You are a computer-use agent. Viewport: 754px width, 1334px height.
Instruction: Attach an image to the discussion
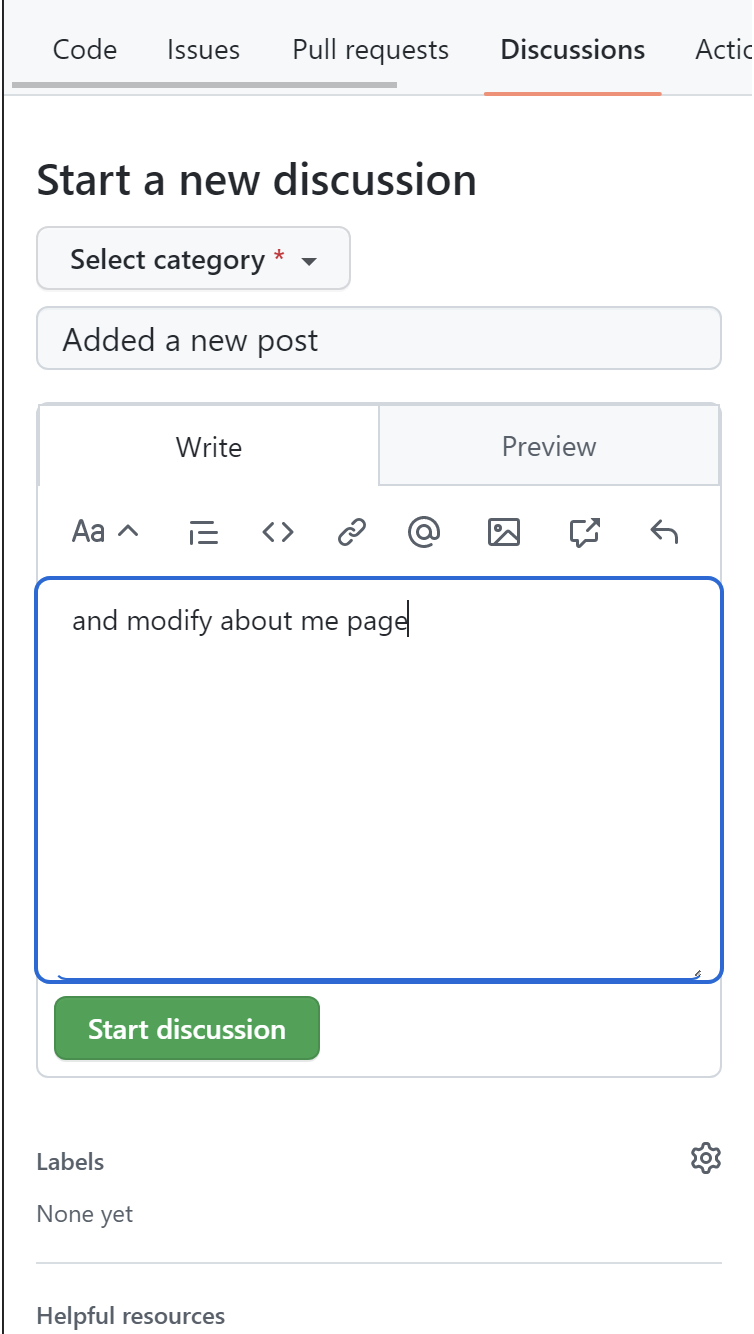tap(505, 531)
